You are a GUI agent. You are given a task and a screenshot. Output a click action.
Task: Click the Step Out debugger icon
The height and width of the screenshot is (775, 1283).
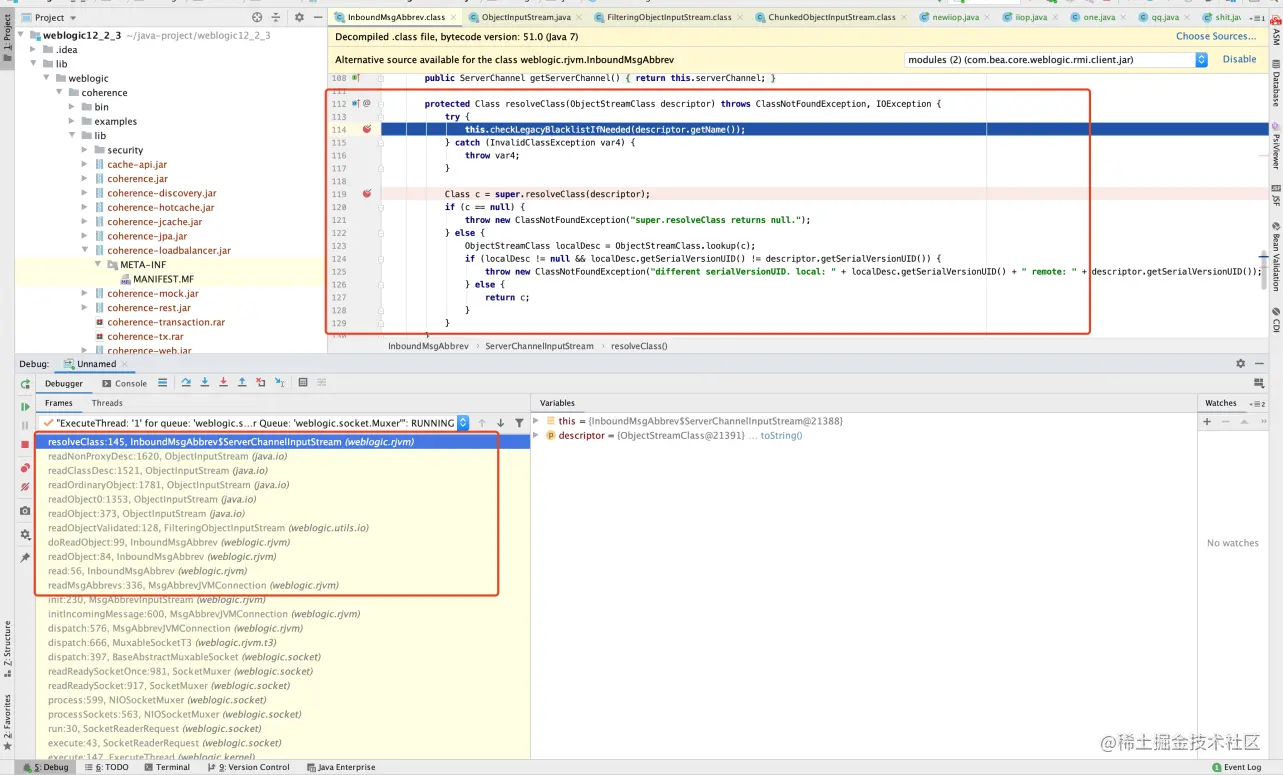[x=242, y=383]
